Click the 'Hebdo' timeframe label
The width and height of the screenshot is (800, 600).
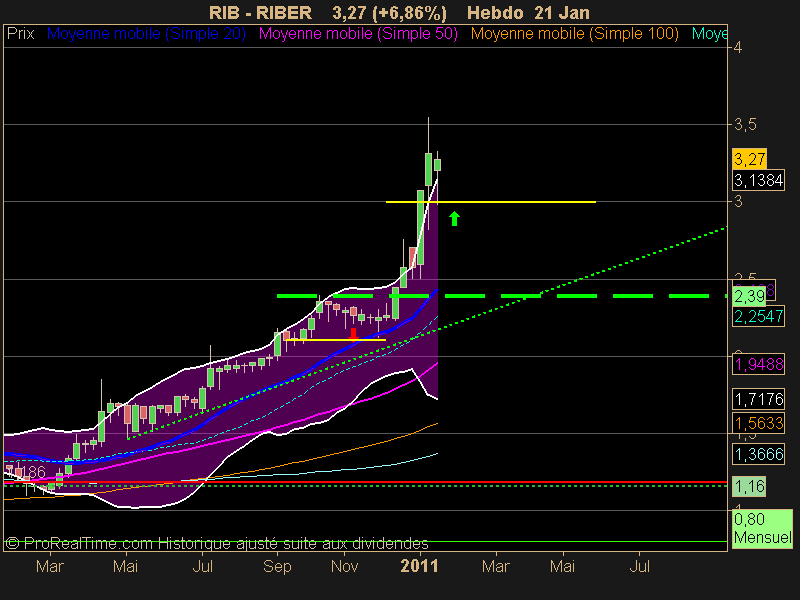click(495, 12)
